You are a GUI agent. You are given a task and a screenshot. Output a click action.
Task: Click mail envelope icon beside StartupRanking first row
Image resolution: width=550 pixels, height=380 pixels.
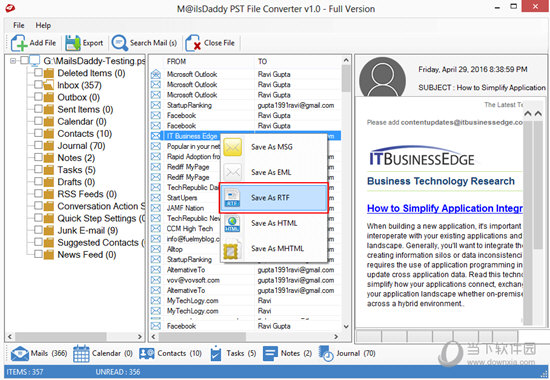coord(156,105)
